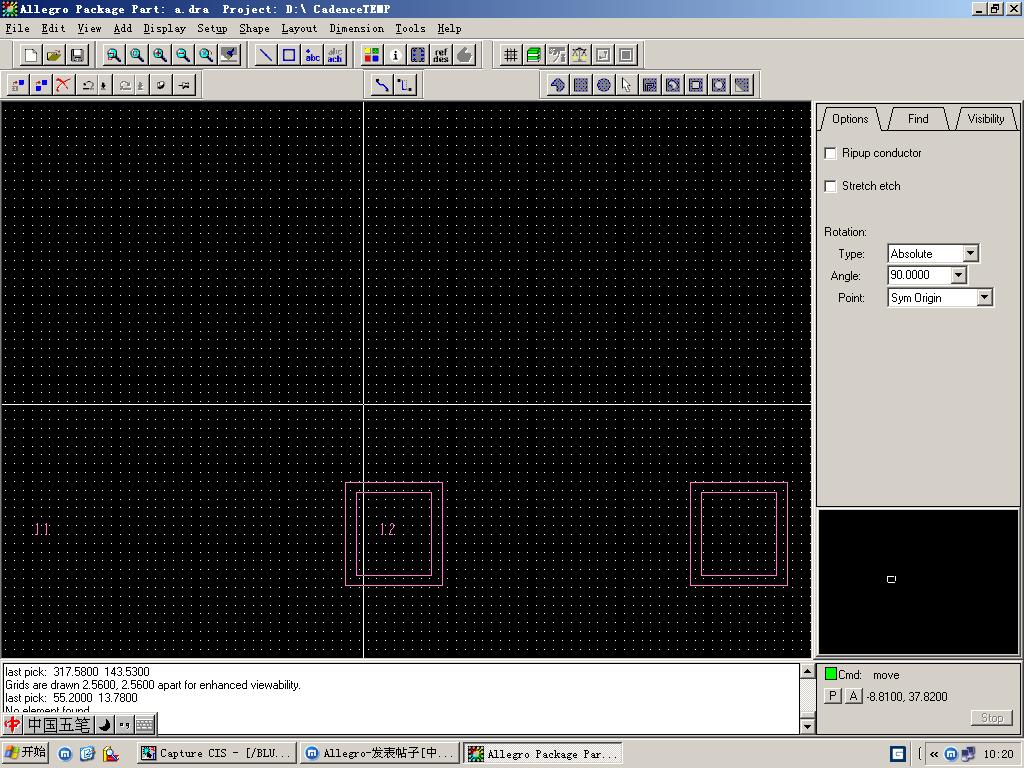Viewport: 1024px width, 768px height.
Task: Expand the Rotation Point dropdown
Action: pyautogui.click(x=984, y=297)
